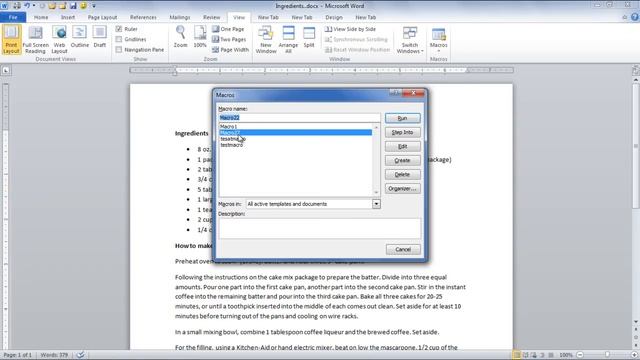Open the macro Organizer
This screenshot has height=360, width=640.
pyautogui.click(x=402, y=189)
